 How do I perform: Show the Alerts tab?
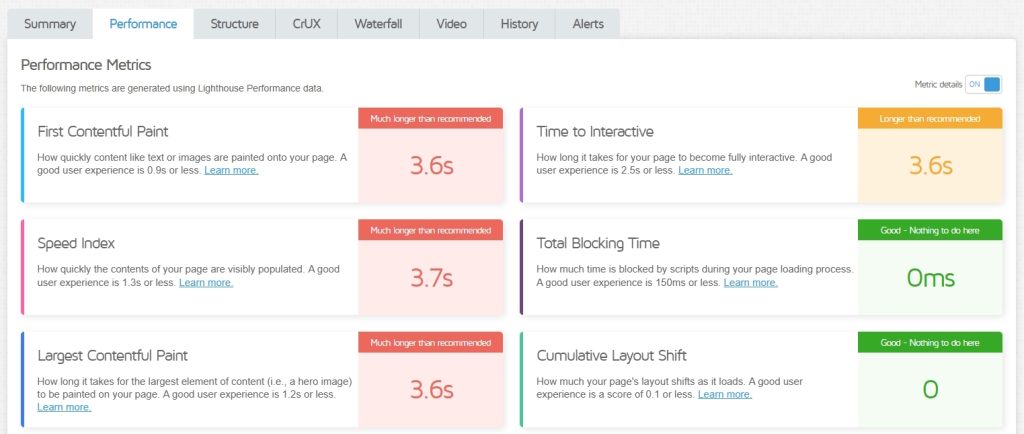pyautogui.click(x=588, y=24)
